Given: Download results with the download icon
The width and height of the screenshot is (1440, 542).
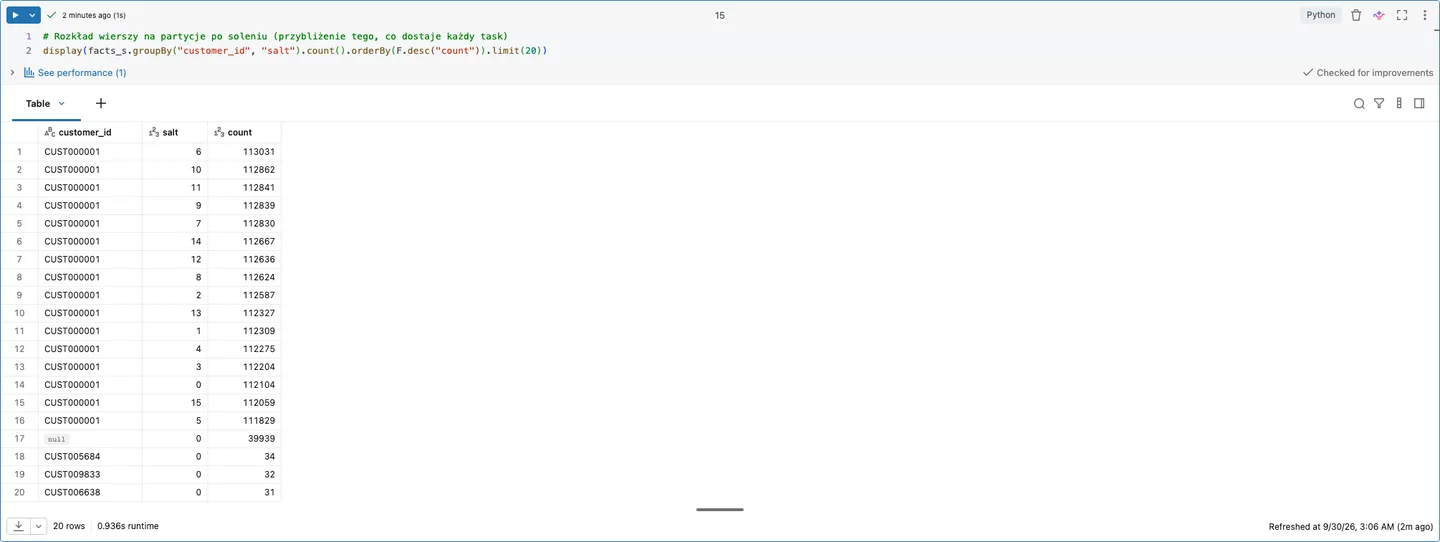Looking at the screenshot, I should pyautogui.click(x=18, y=526).
